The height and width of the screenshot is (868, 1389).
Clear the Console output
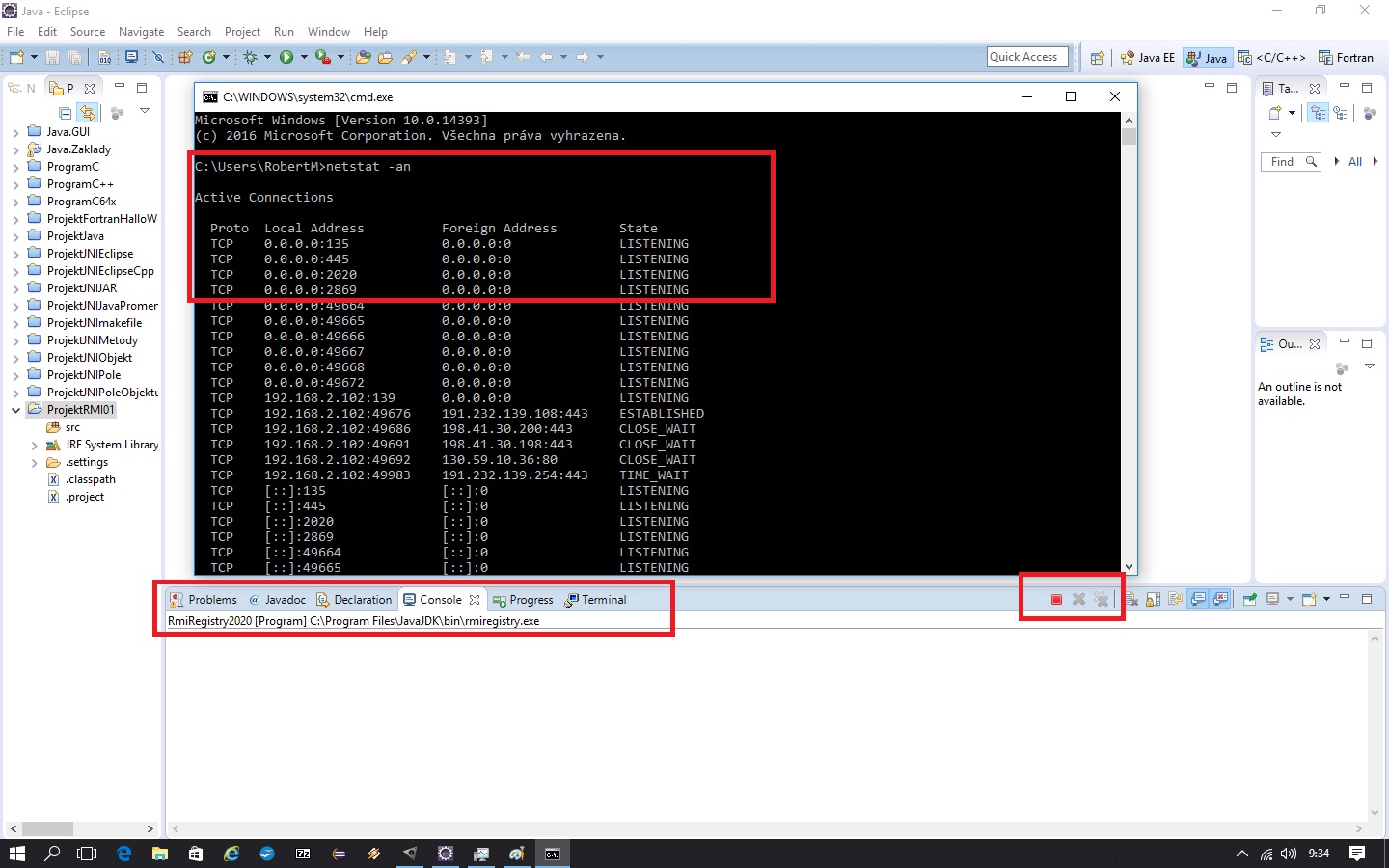point(1133,599)
